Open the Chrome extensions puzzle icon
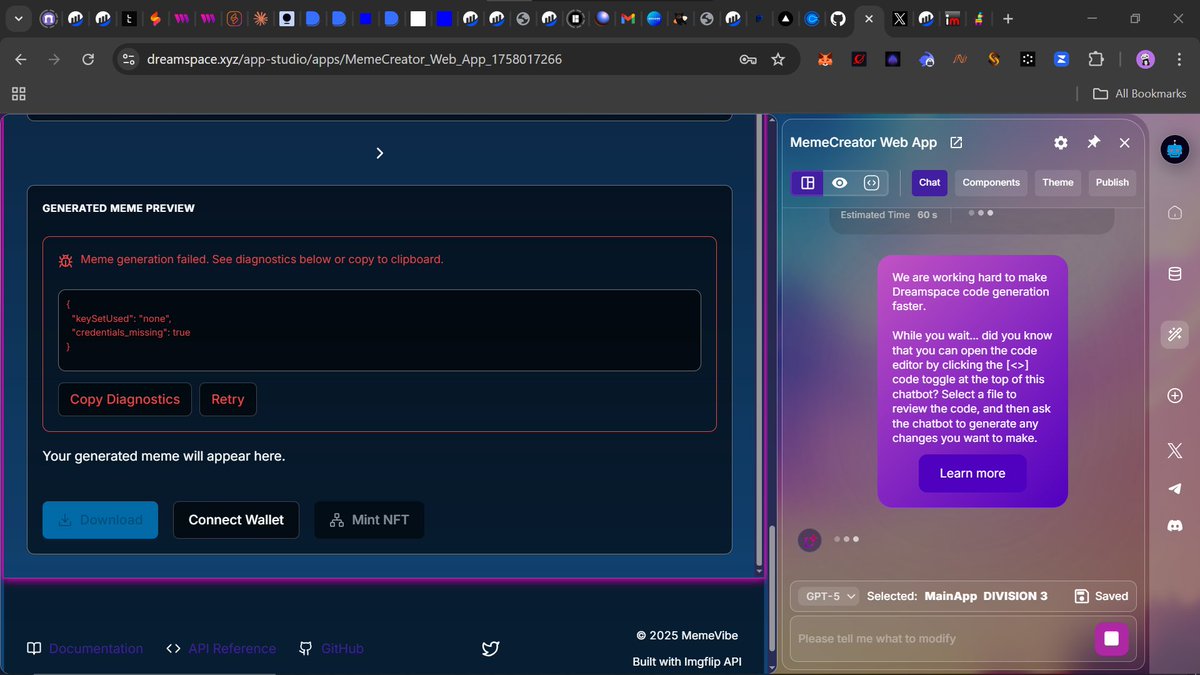Screen dimensions: 1200x675 tap(1096, 59)
